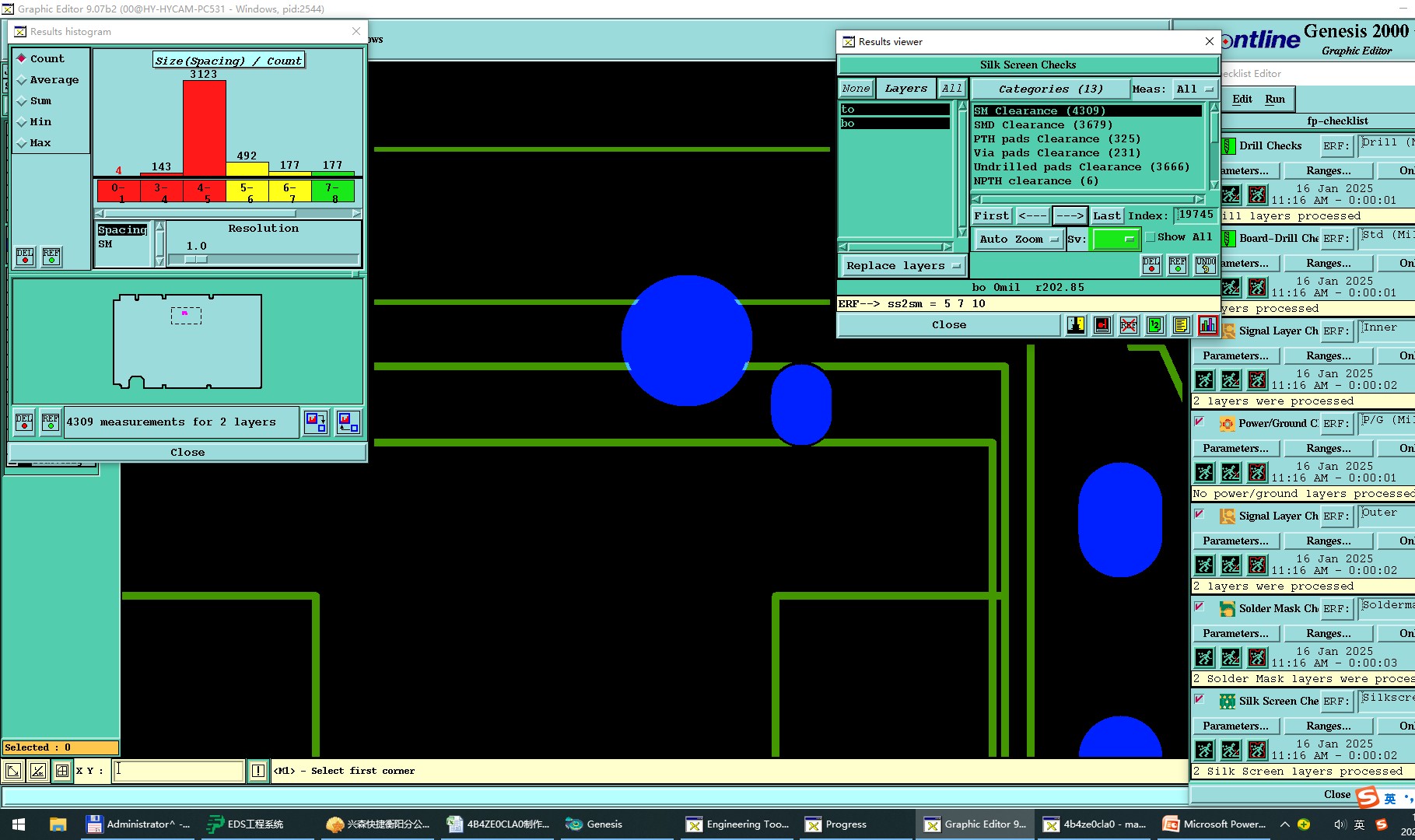The width and height of the screenshot is (1415, 840).
Task: Click histogram-to-layer export icon with down arrow
Action: coord(316,422)
